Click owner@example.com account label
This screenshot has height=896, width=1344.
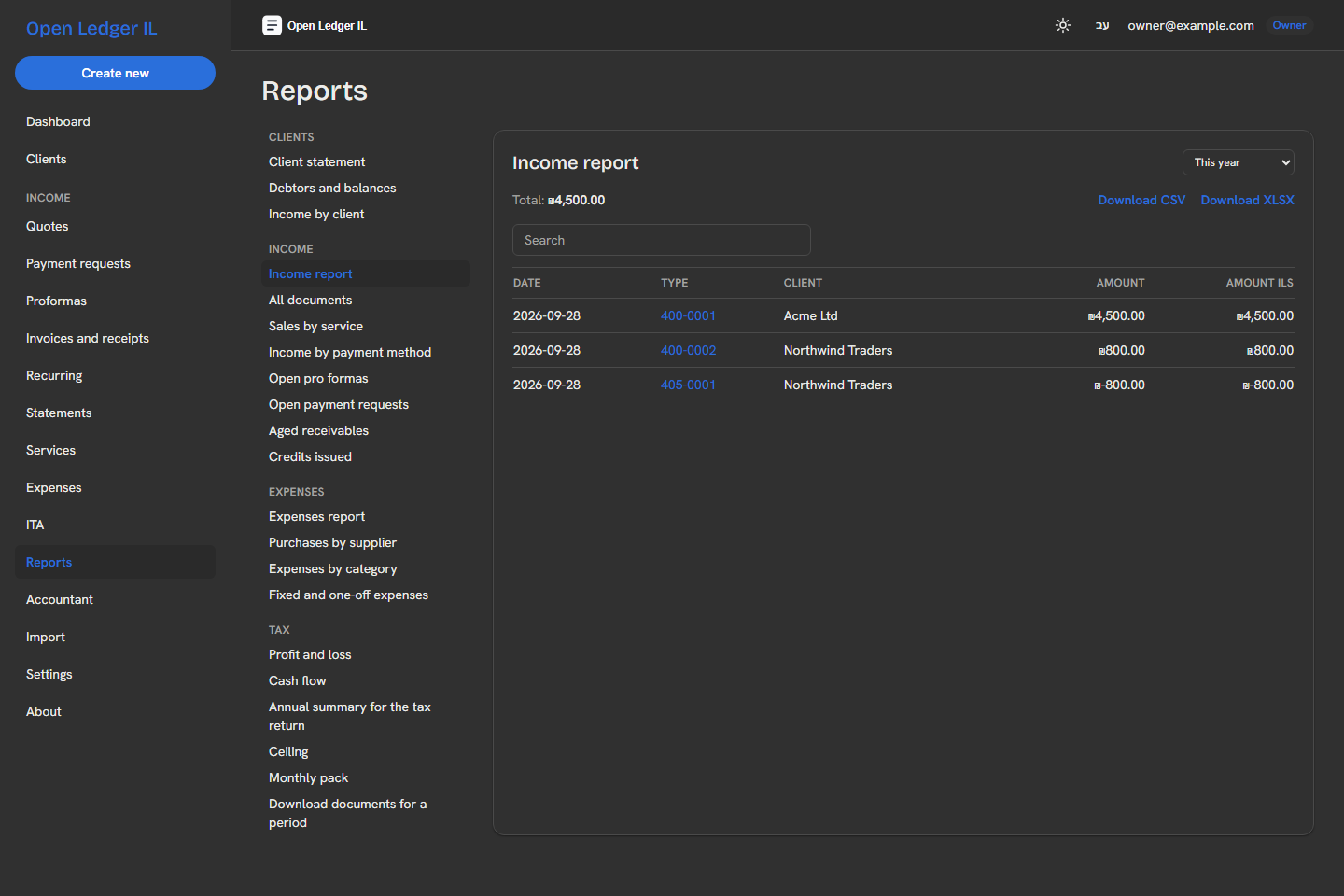click(1191, 25)
